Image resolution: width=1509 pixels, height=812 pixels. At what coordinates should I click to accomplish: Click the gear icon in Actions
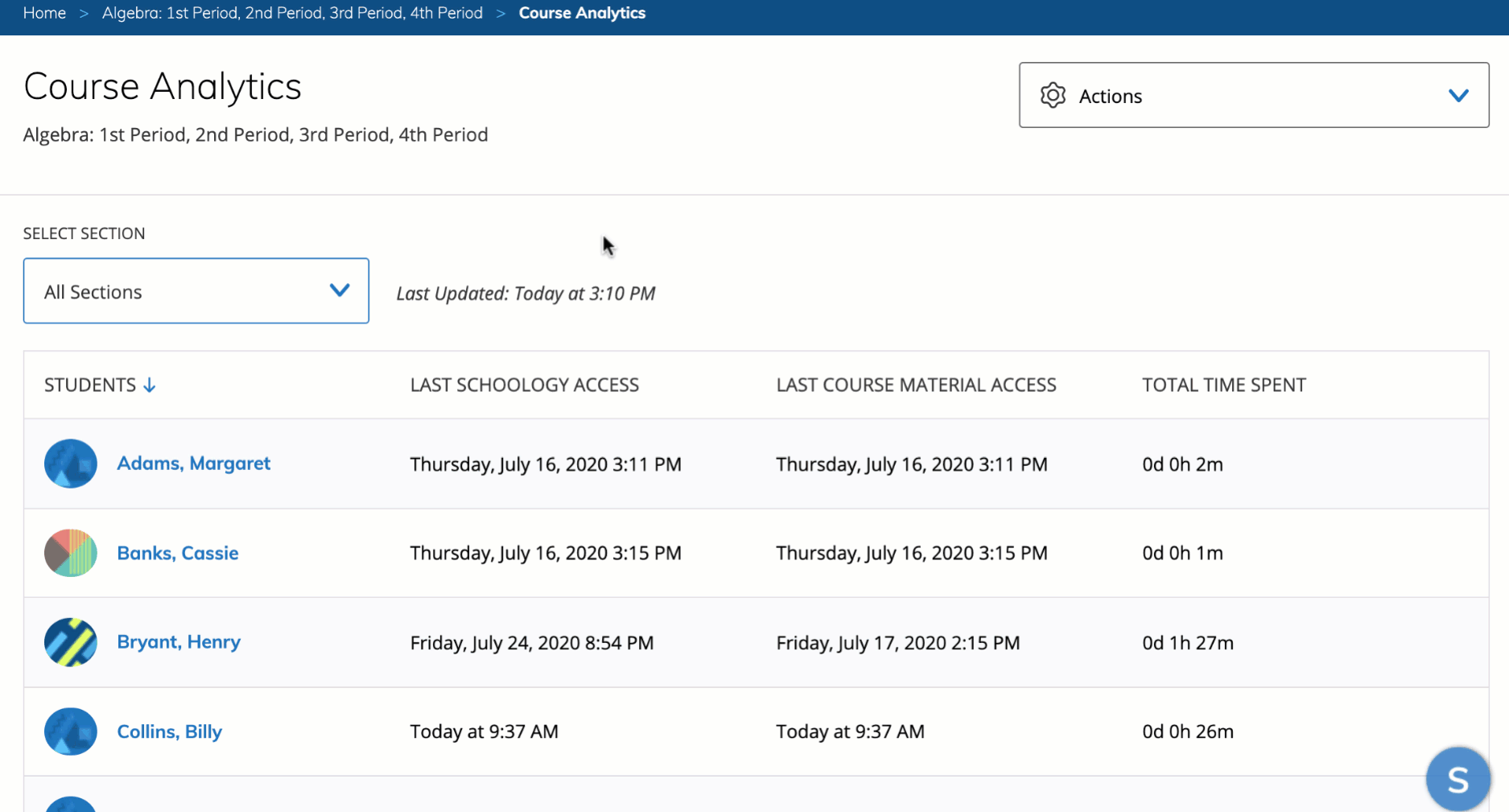(x=1053, y=96)
